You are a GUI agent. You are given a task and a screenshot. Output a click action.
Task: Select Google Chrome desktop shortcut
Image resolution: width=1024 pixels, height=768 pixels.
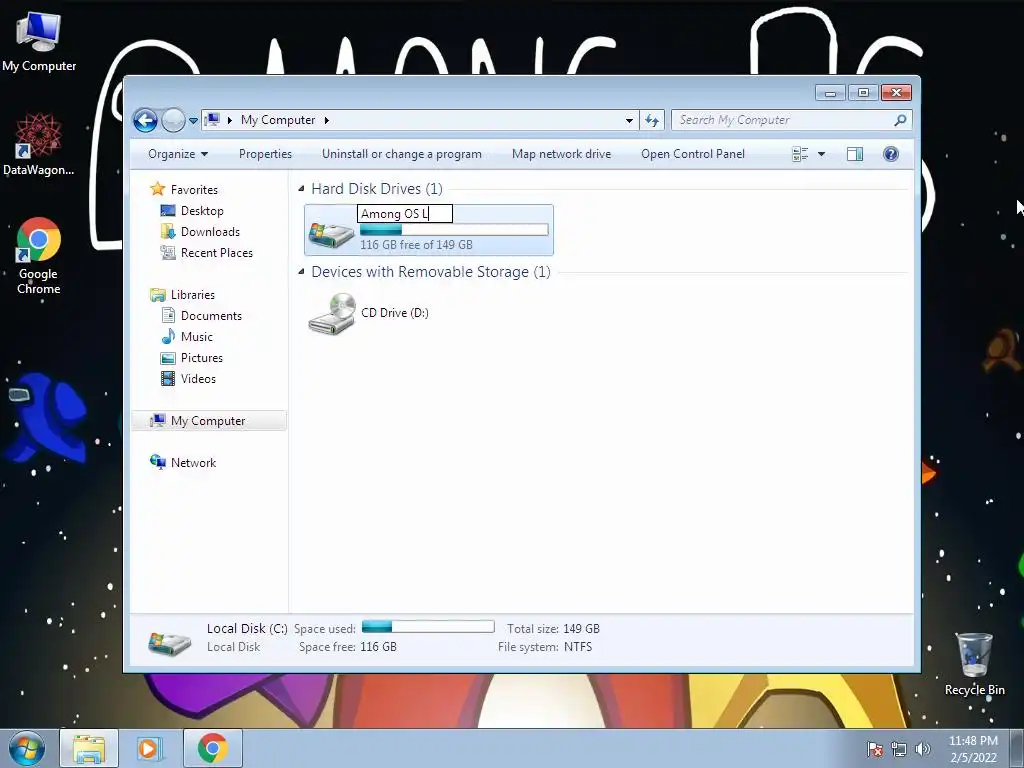tap(39, 256)
